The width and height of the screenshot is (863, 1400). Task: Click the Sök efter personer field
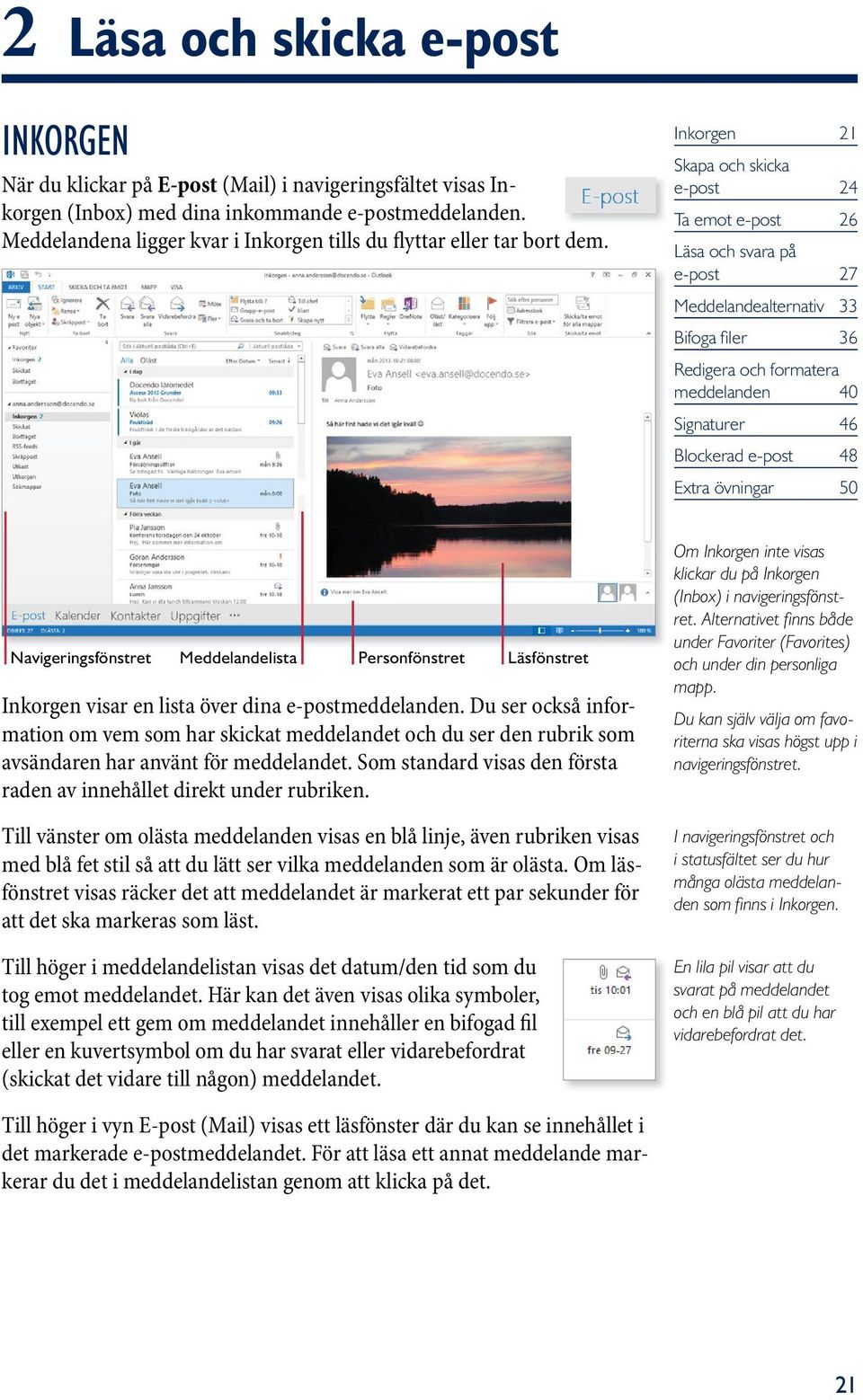click(531, 300)
